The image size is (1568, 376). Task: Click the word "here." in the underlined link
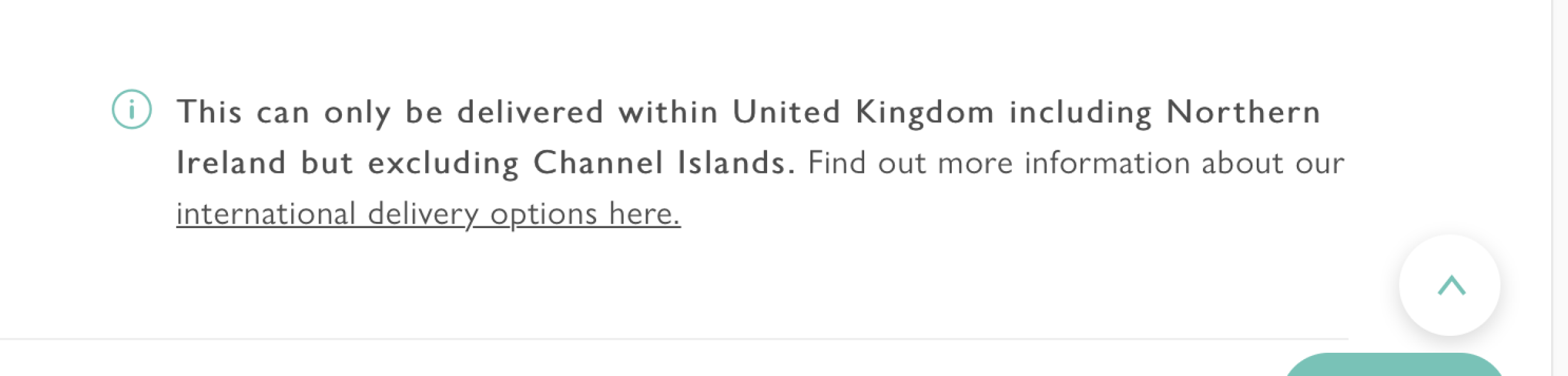tap(644, 214)
